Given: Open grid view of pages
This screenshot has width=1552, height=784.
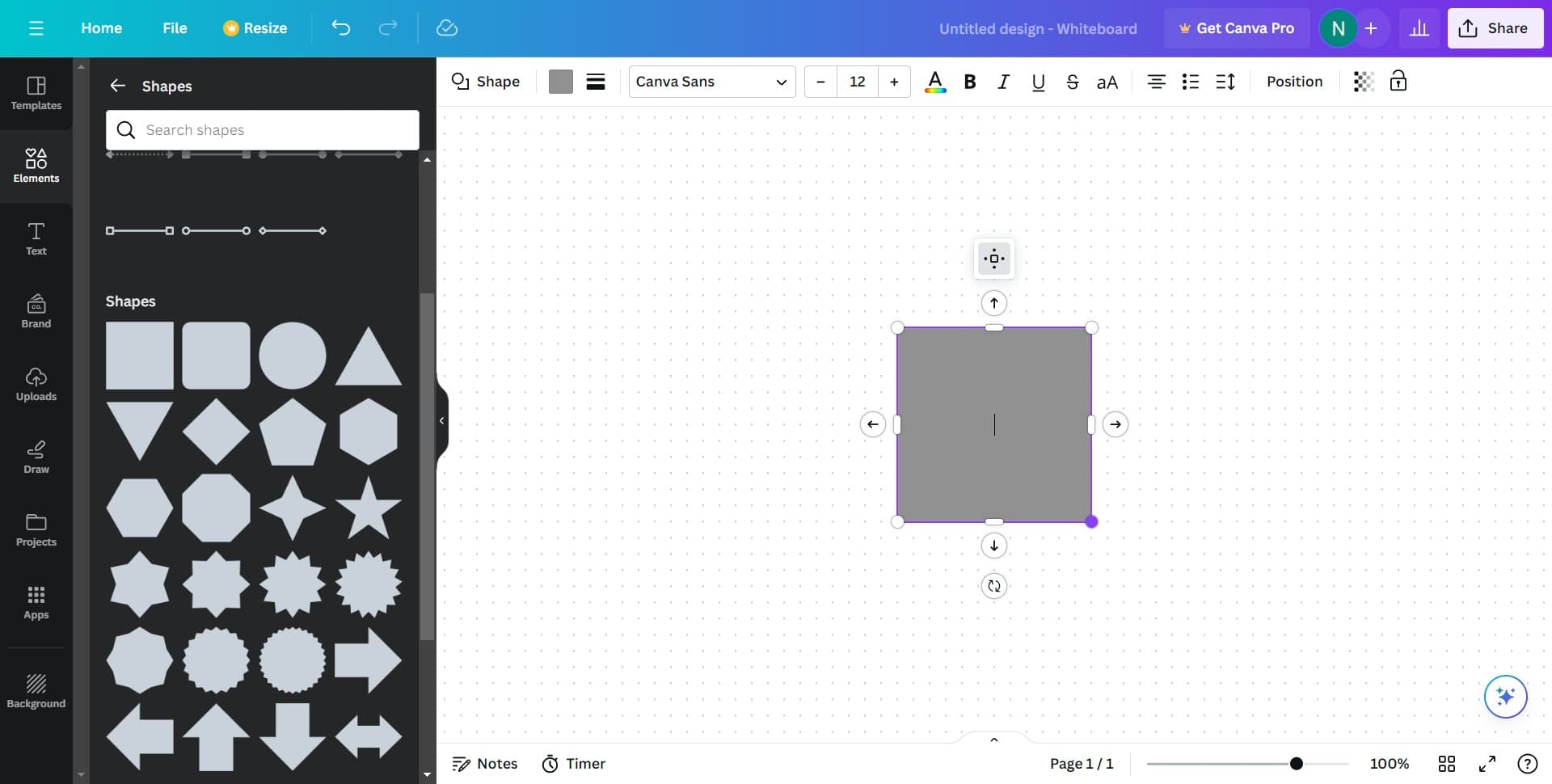Looking at the screenshot, I should tap(1446, 764).
